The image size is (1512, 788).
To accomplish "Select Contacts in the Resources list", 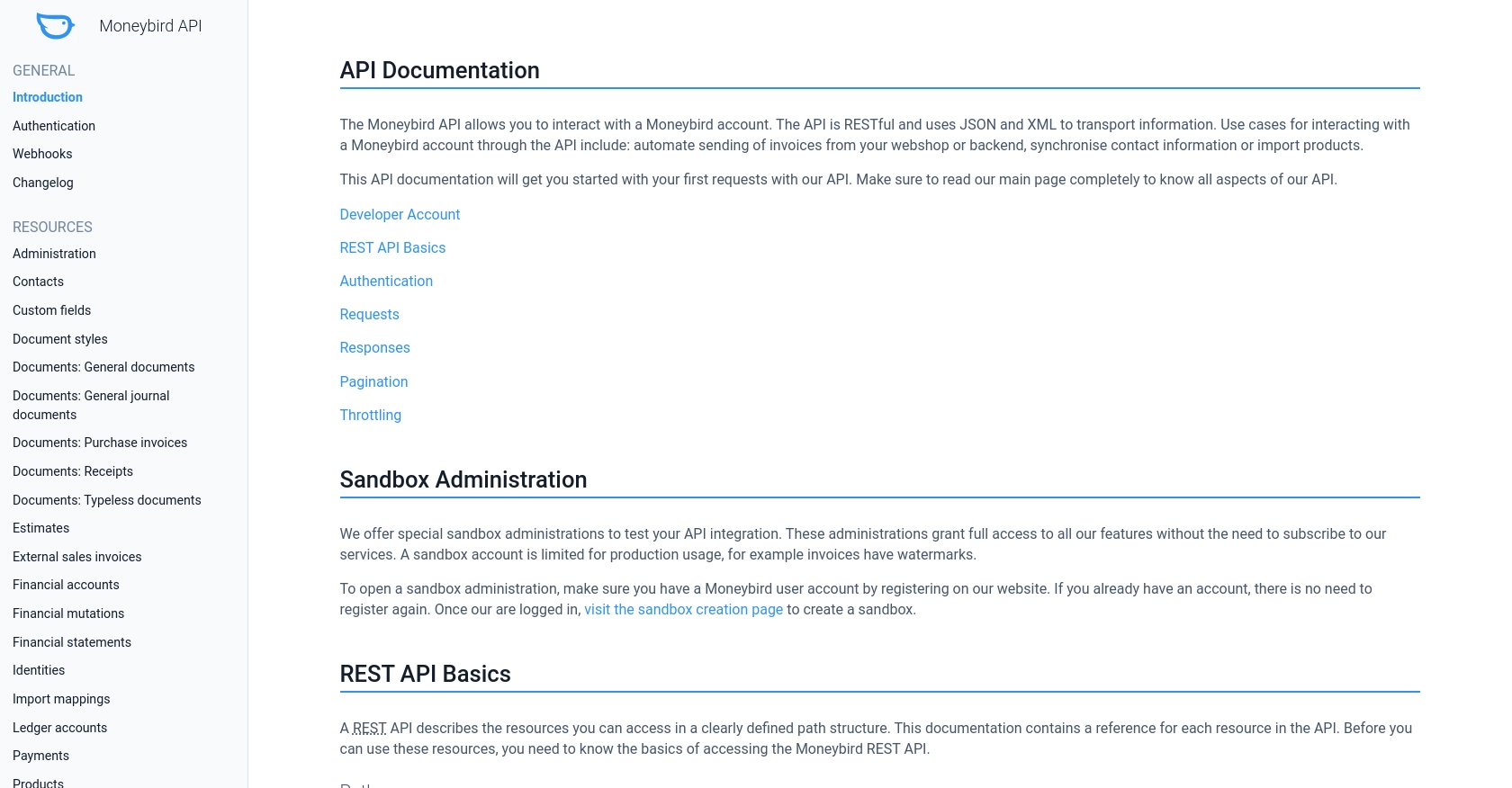I will [38, 282].
